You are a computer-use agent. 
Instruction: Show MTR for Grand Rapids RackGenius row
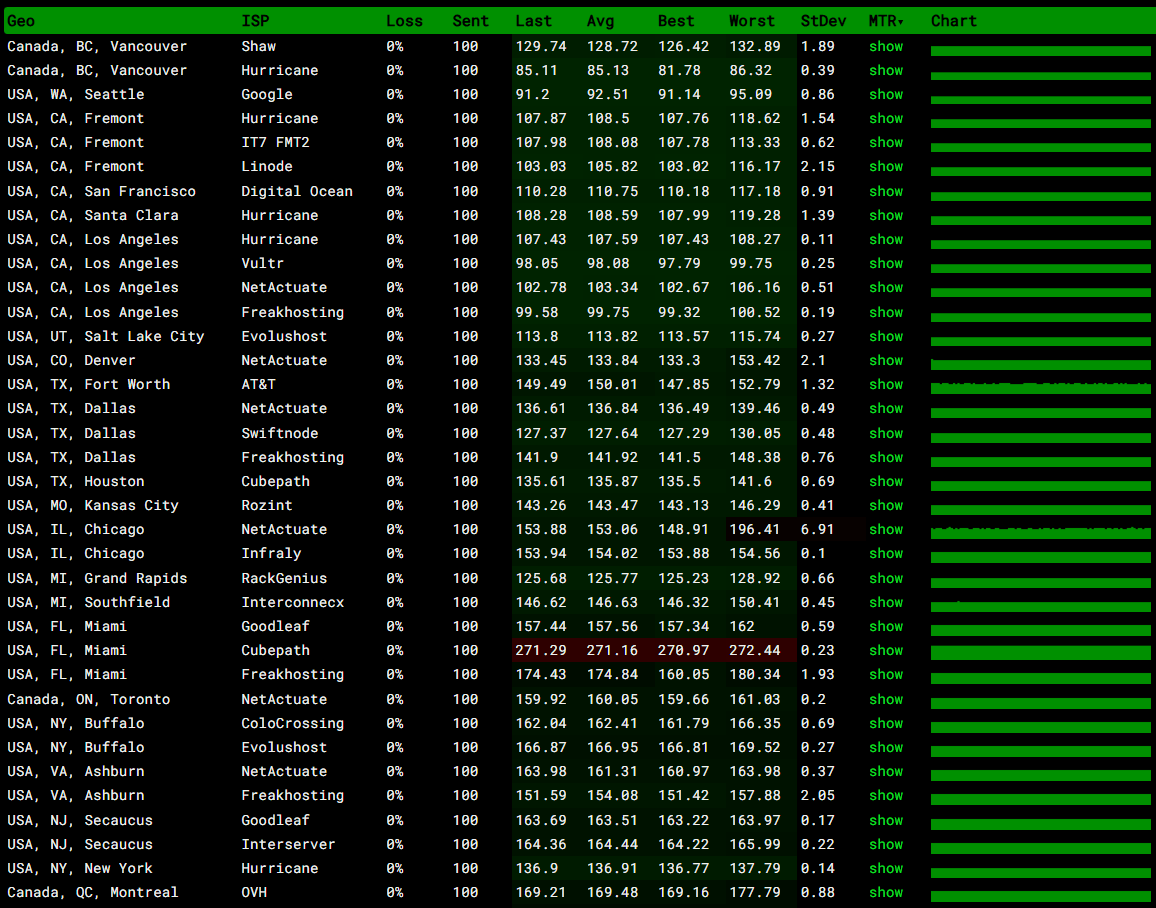click(x=885, y=579)
